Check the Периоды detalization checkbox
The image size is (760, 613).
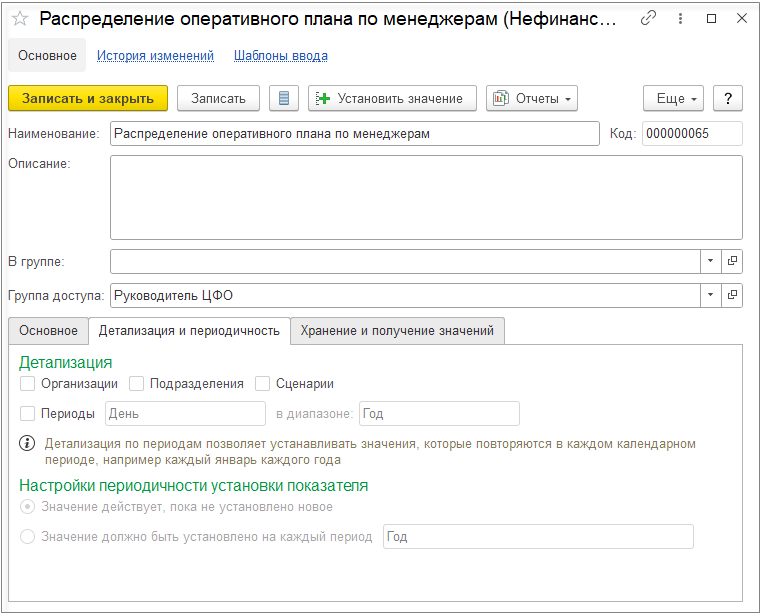click(28, 413)
